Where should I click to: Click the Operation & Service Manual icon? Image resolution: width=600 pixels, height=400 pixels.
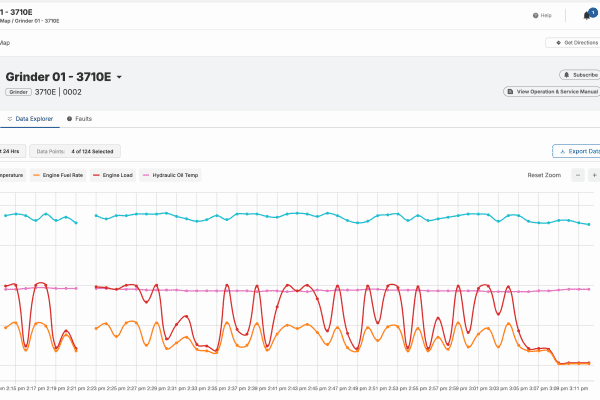(x=511, y=91)
